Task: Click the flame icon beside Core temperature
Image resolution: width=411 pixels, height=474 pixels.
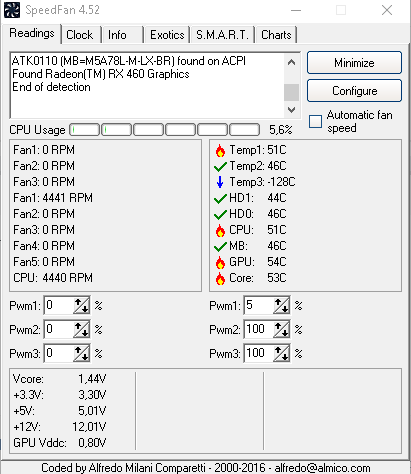Action: (x=220, y=279)
